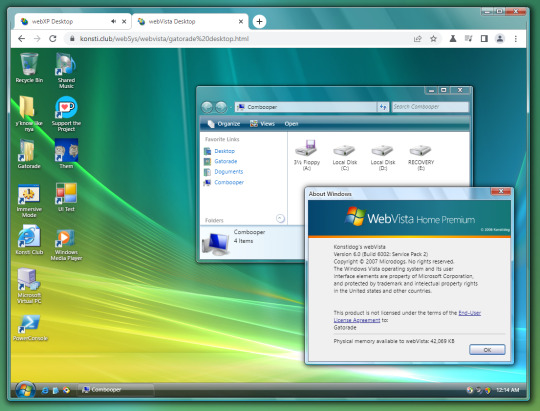The image size is (540, 411).
Task: Open the Konsti Club shortcut
Action: click(29, 240)
